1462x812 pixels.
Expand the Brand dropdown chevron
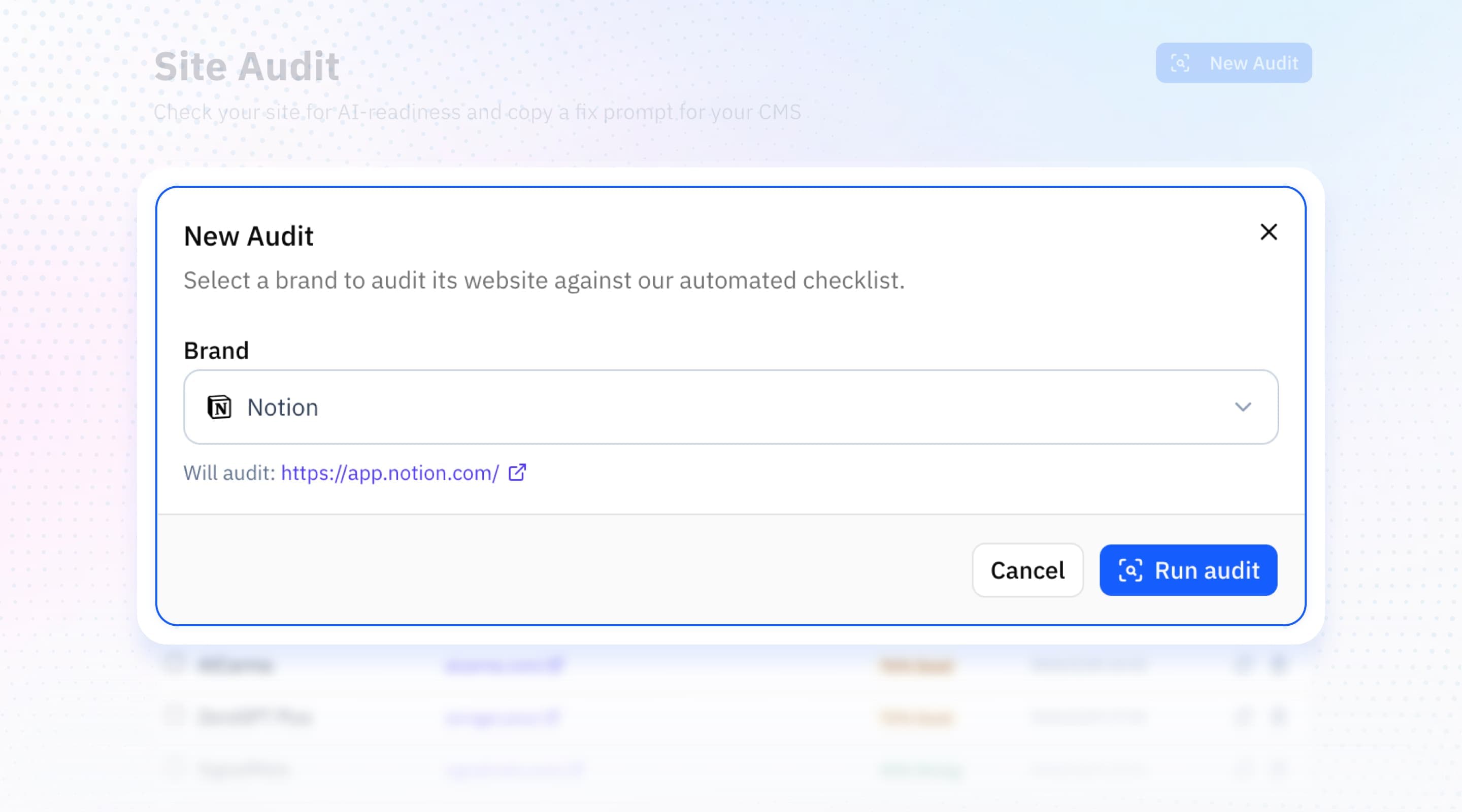click(1243, 407)
